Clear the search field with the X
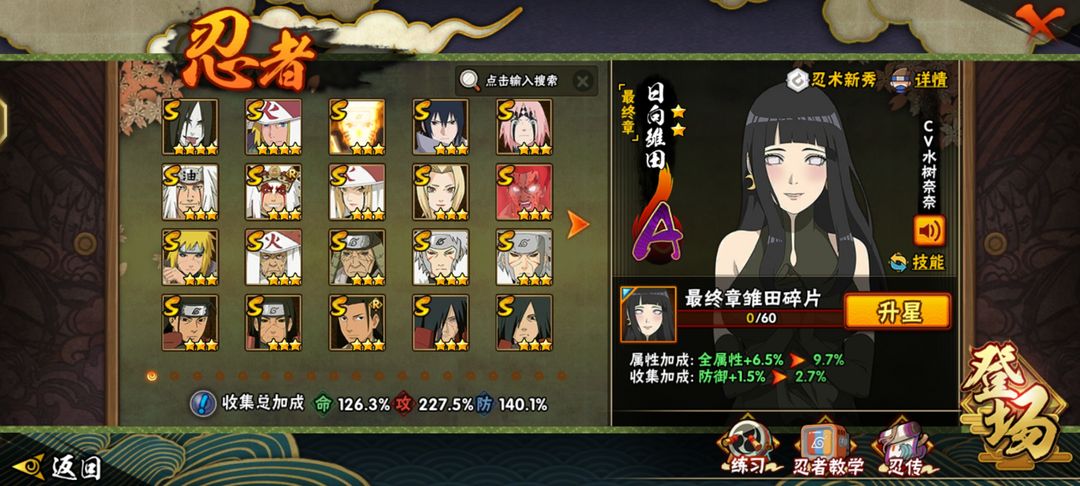This screenshot has height=486, width=1080. [x=583, y=81]
